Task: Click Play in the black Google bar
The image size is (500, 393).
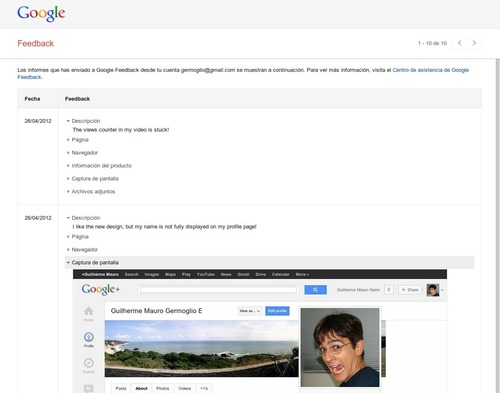Action: (186, 274)
